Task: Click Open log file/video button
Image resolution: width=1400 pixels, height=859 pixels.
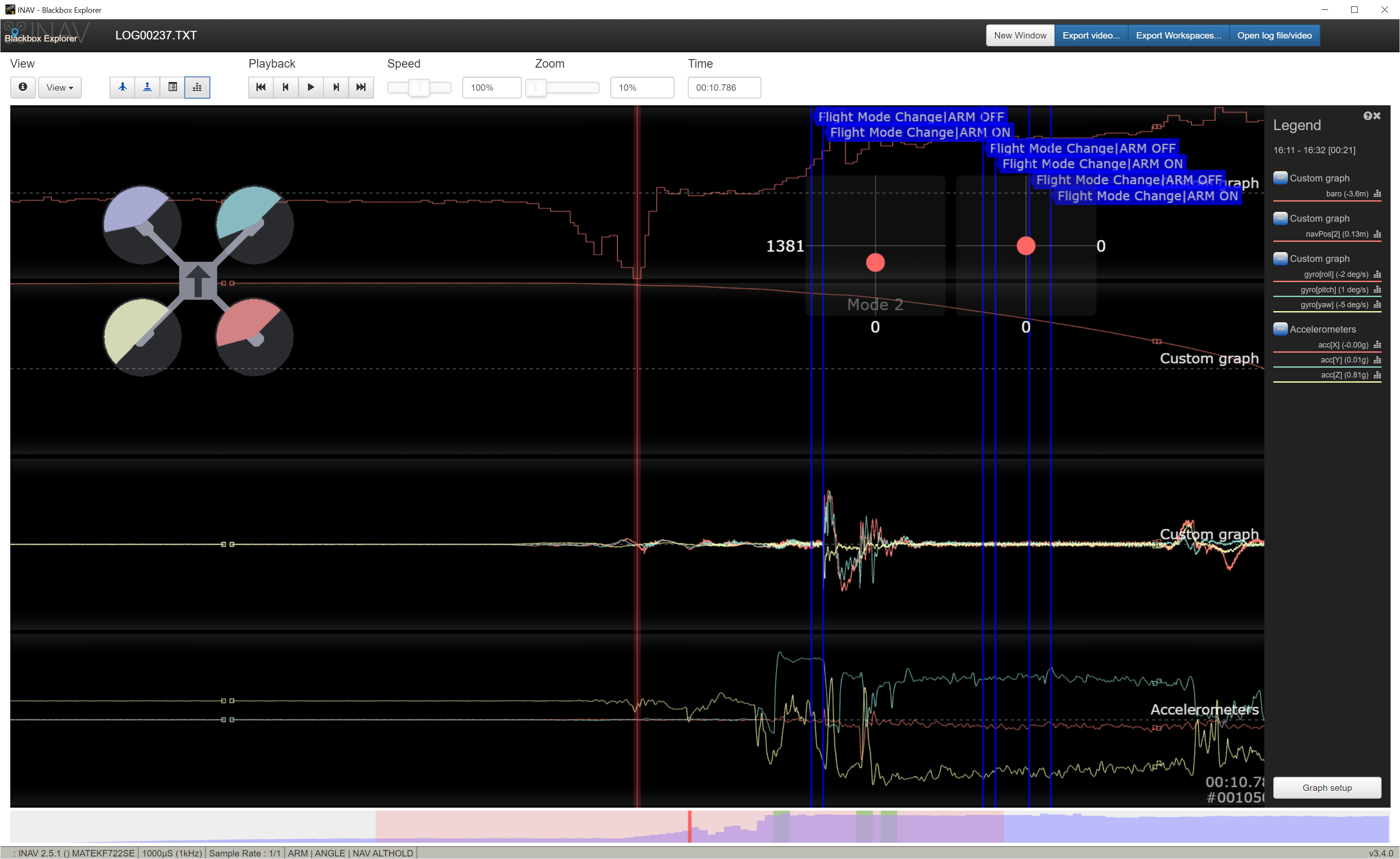Action: click(1275, 35)
